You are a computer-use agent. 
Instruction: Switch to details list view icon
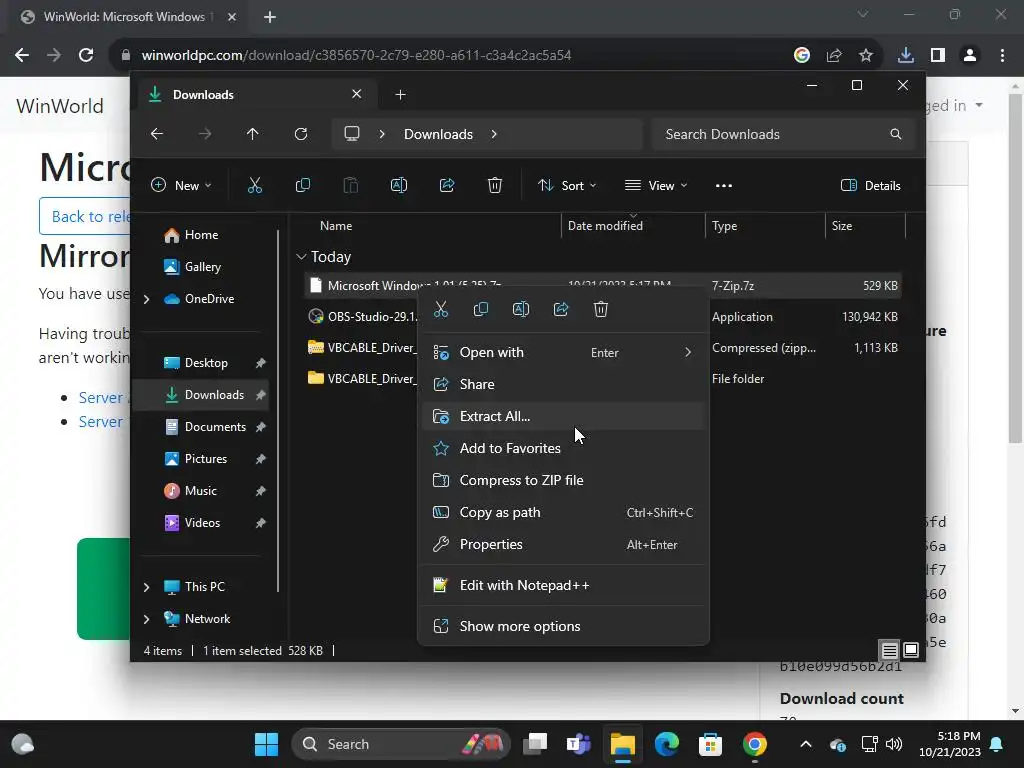(x=889, y=650)
